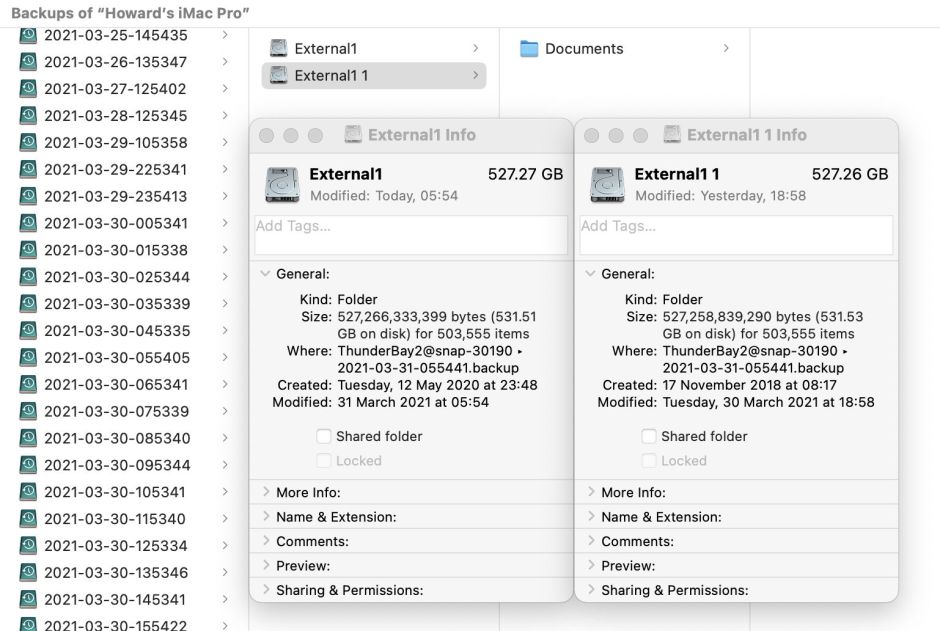Click backup icon for 2021-03-29-105358
Image resolution: width=940 pixels, height=631 pixels.
pos(28,142)
